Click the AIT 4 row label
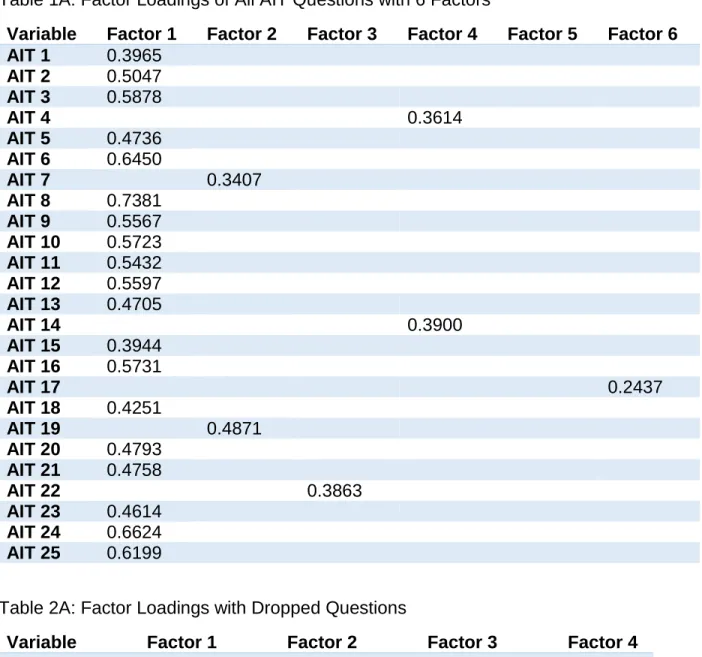This screenshot has height=657, width=702. pyautogui.click(x=29, y=118)
